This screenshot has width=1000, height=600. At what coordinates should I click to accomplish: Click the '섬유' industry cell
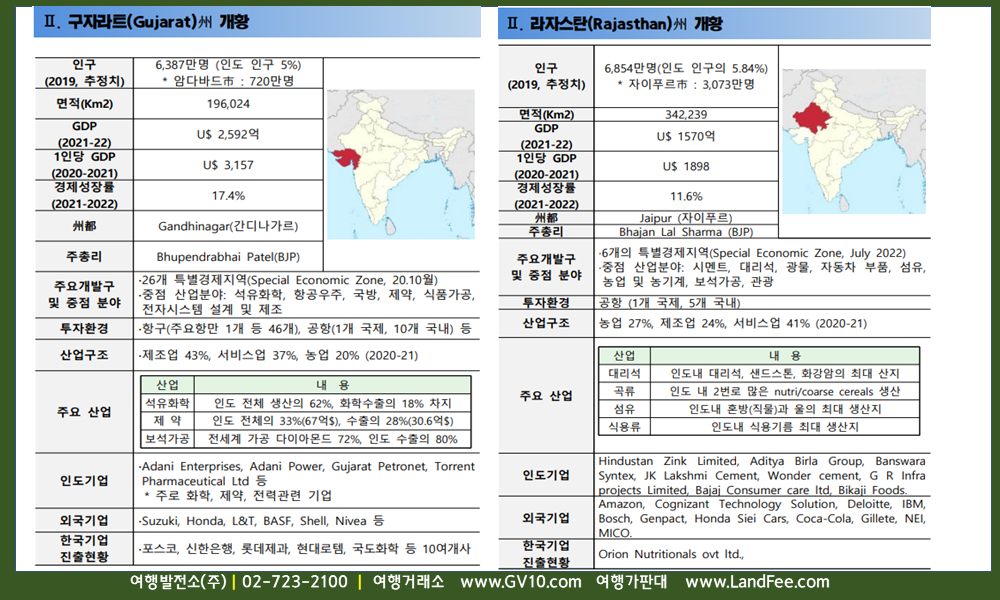pyautogui.click(x=624, y=409)
